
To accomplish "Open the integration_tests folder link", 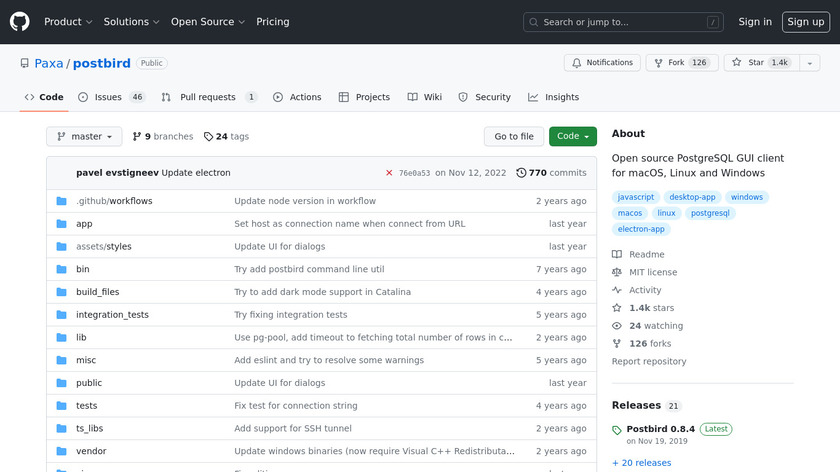I will 112,315.
